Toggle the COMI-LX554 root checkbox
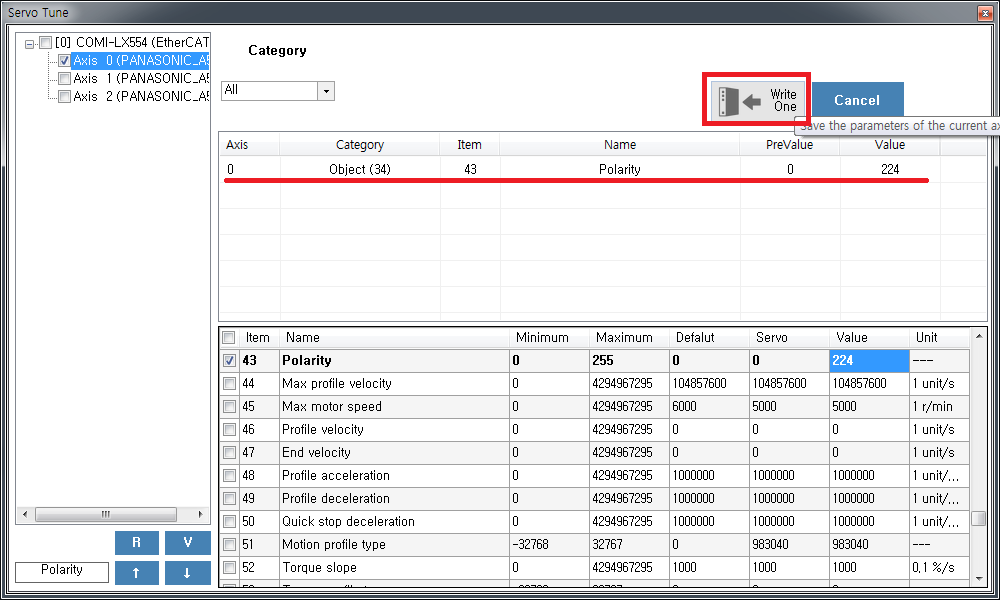 [x=46, y=43]
